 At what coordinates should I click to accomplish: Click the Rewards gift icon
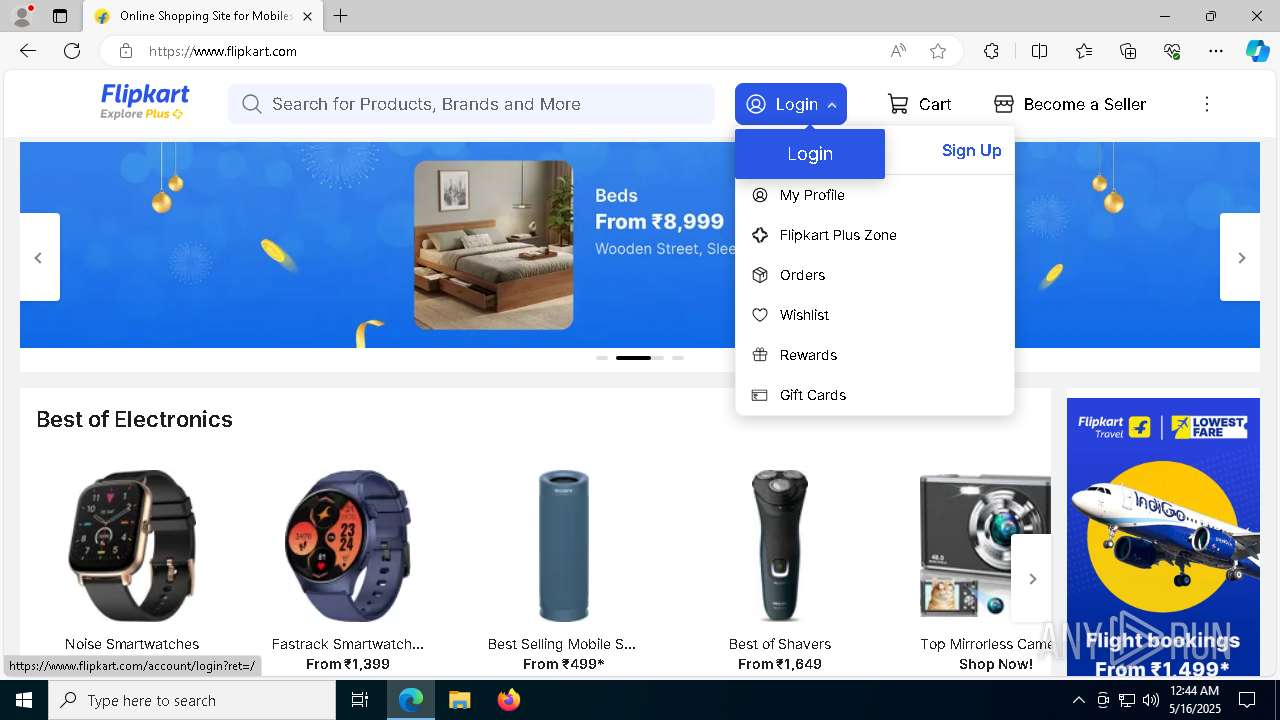pos(760,355)
